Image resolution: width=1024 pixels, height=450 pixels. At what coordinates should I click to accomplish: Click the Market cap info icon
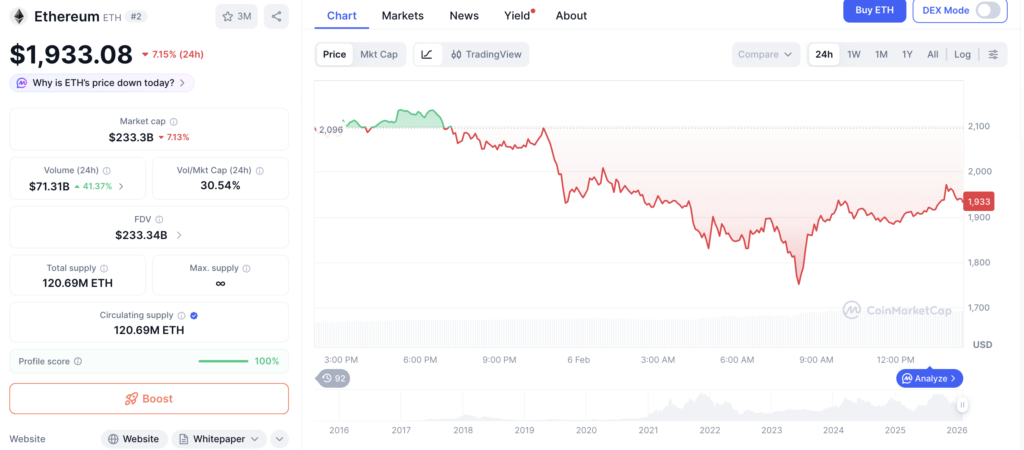click(x=173, y=121)
